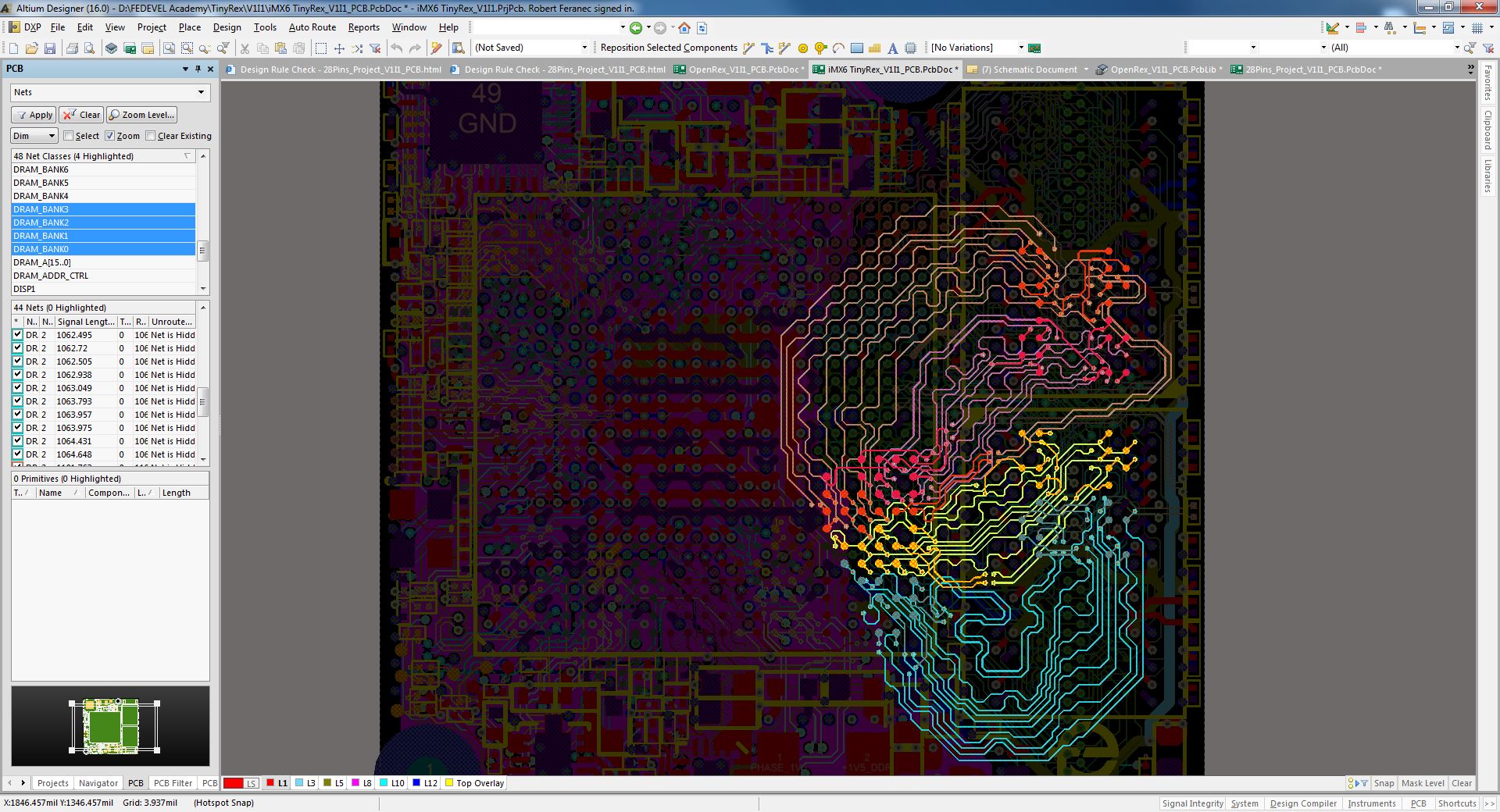Viewport: 1500px width, 812px height.
Task: Uncheck the first DRAM net in the nets list
Action: tap(17, 335)
